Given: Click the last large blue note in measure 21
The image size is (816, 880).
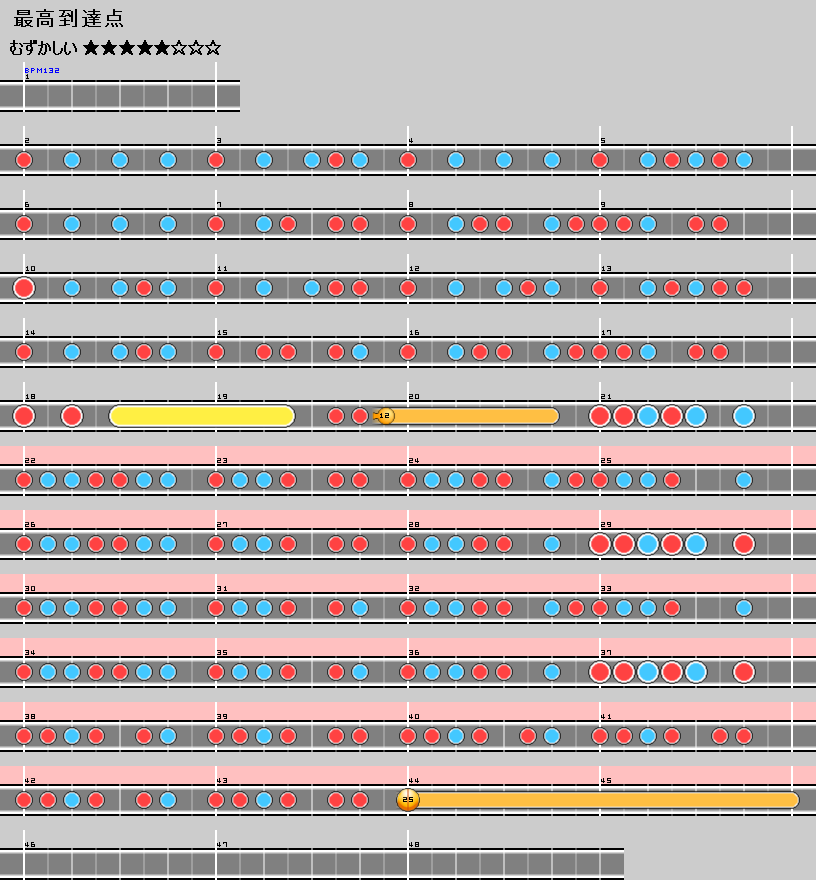Looking at the screenshot, I should point(743,416).
